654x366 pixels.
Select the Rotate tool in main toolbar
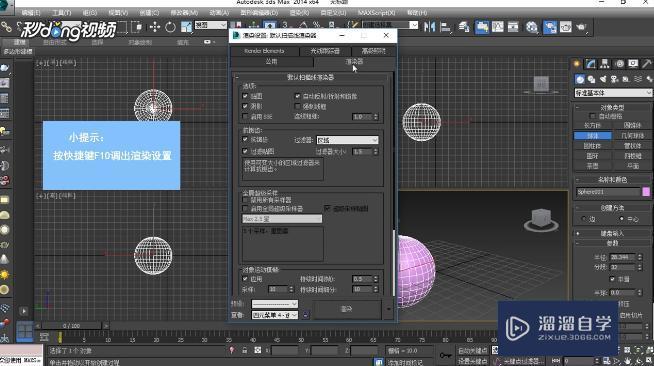(170, 27)
